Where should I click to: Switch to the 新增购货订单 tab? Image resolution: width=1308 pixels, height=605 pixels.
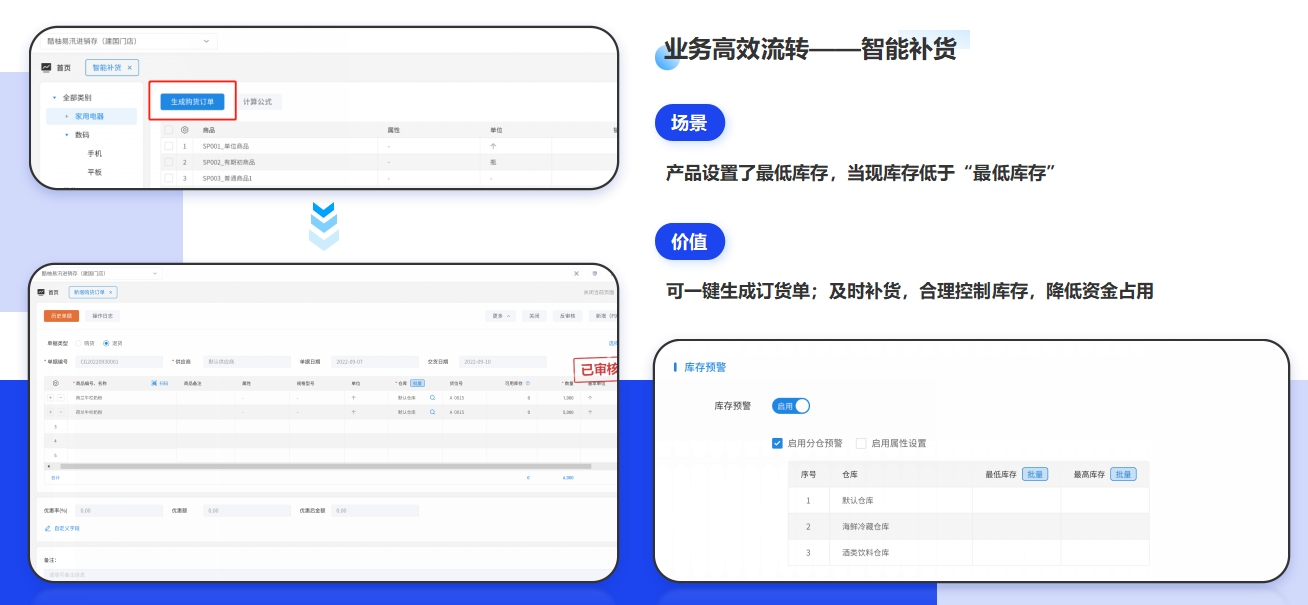click(x=94, y=292)
